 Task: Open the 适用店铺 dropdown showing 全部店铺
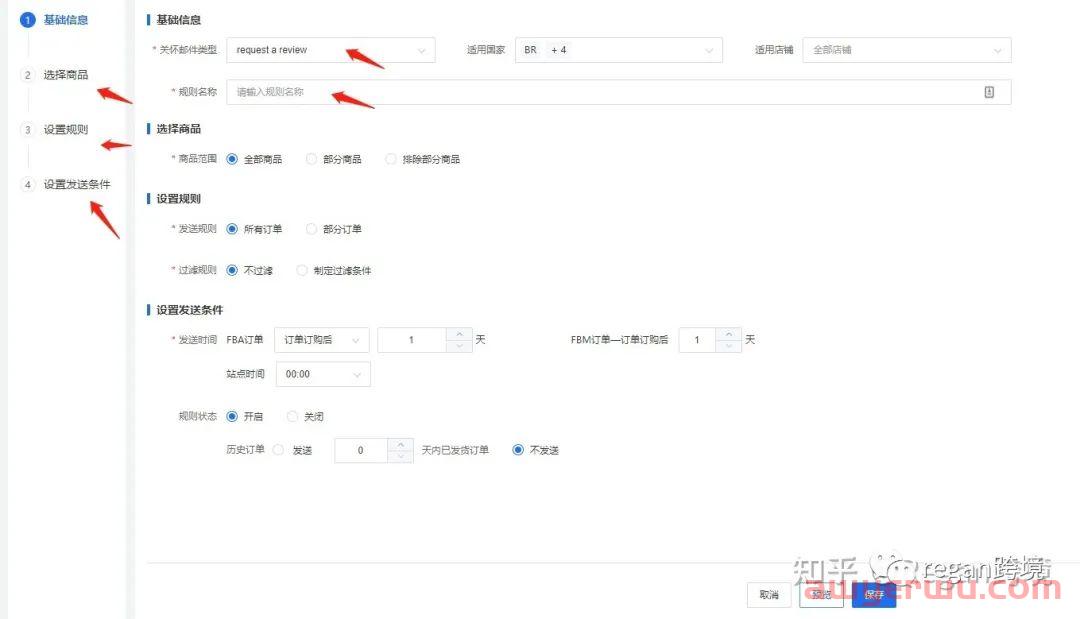click(x=906, y=50)
